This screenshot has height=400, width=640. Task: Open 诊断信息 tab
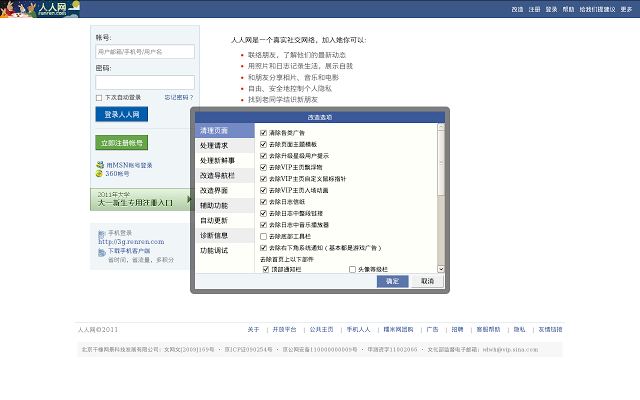(x=224, y=236)
